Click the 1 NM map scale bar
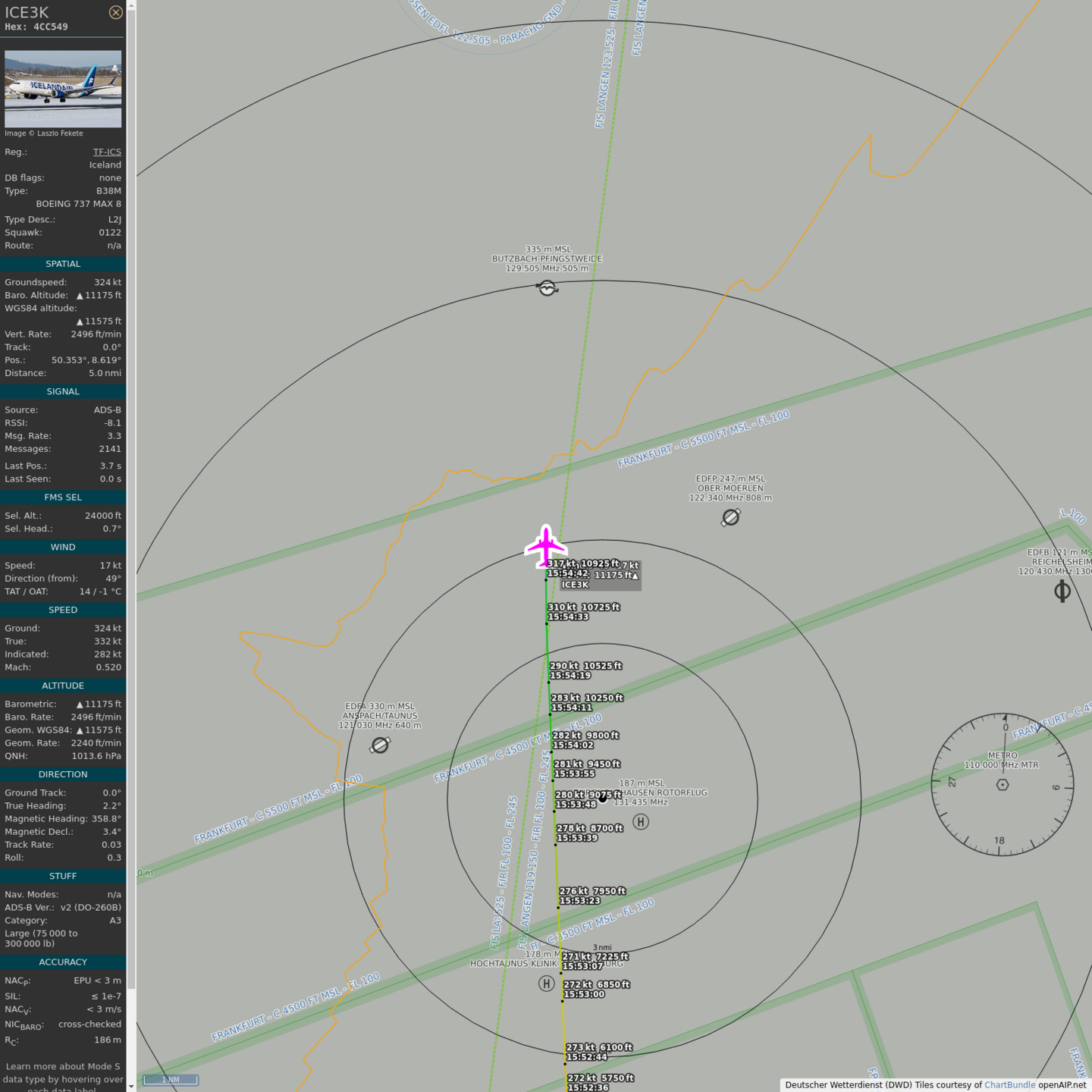The width and height of the screenshot is (1092, 1092). (171, 1080)
